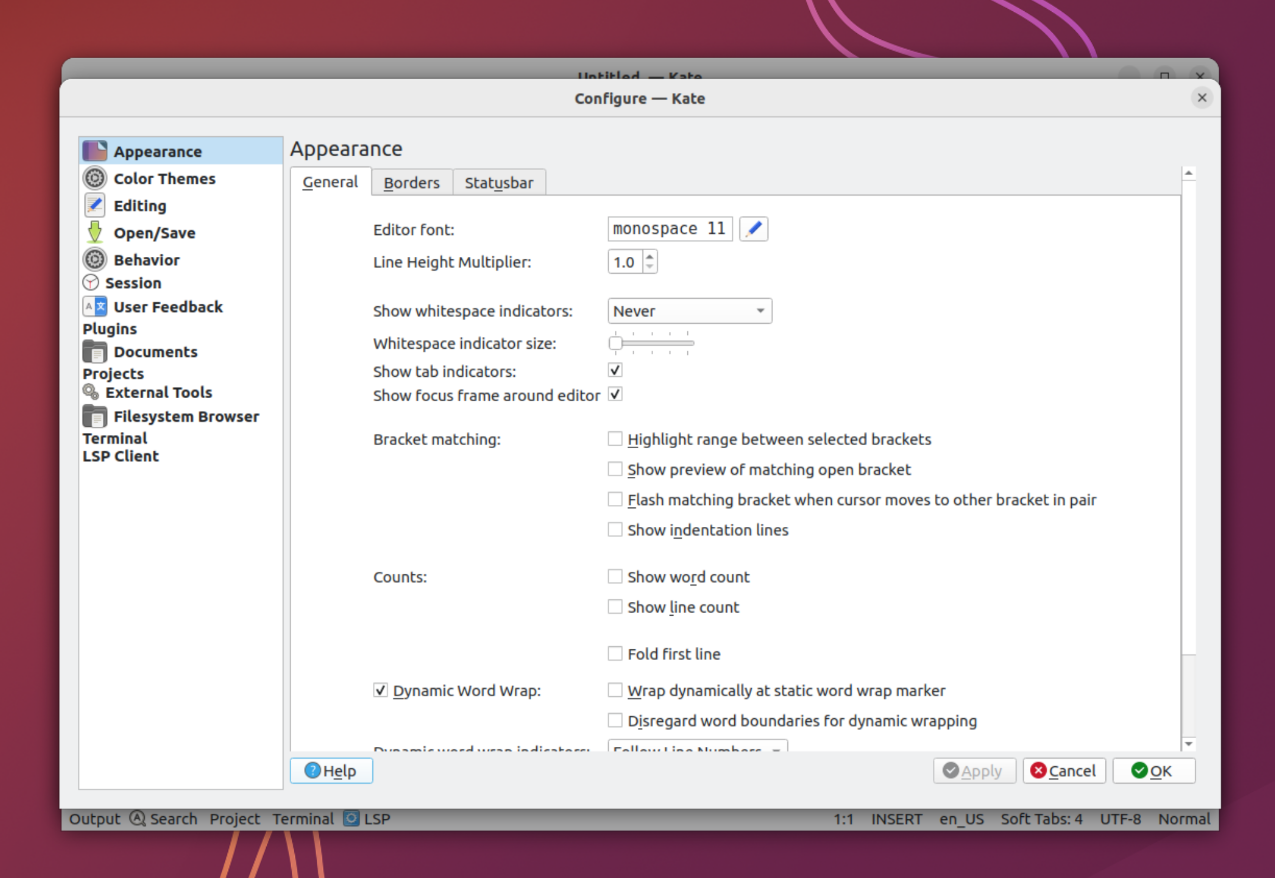Enable Show word count
Viewport: 1275px width, 878px height.
615,577
